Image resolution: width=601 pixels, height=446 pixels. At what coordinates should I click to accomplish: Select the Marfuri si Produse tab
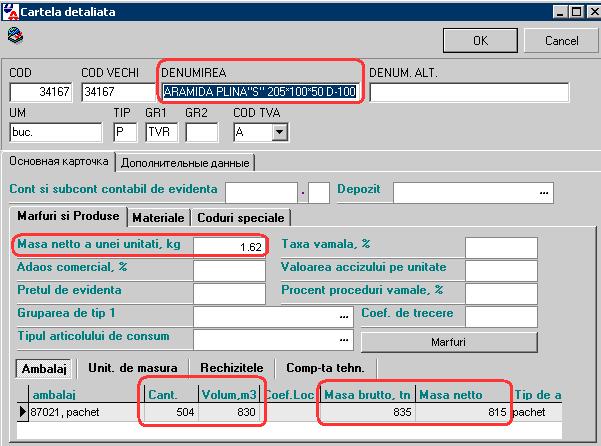(x=68, y=216)
